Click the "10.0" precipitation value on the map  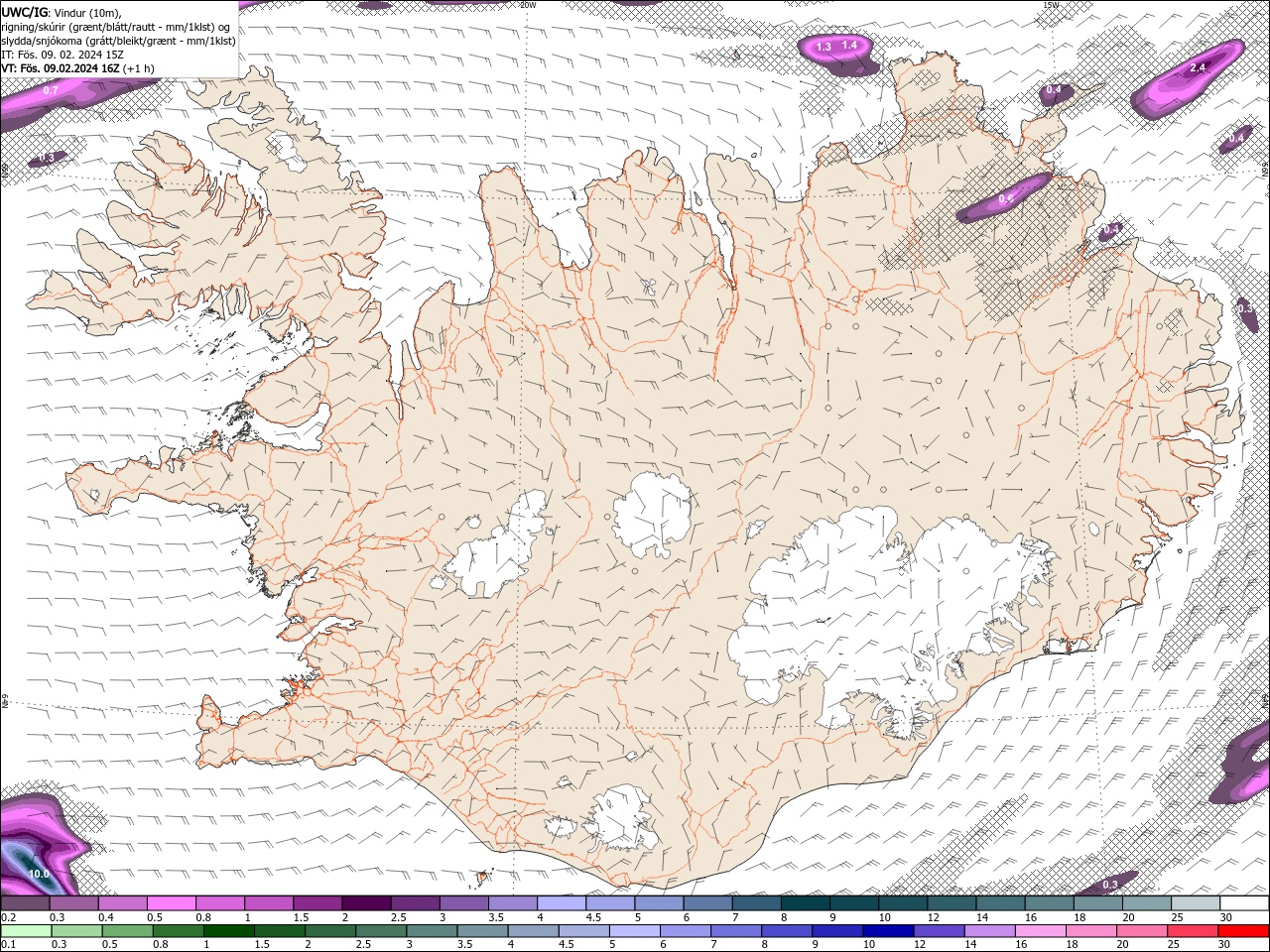pos(39,874)
